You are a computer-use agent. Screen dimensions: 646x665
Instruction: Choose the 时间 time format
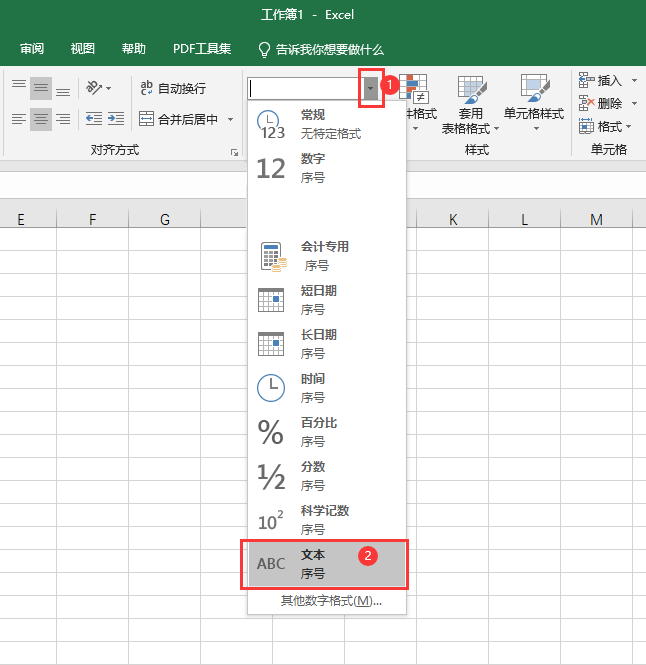click(x=327, y=388)
